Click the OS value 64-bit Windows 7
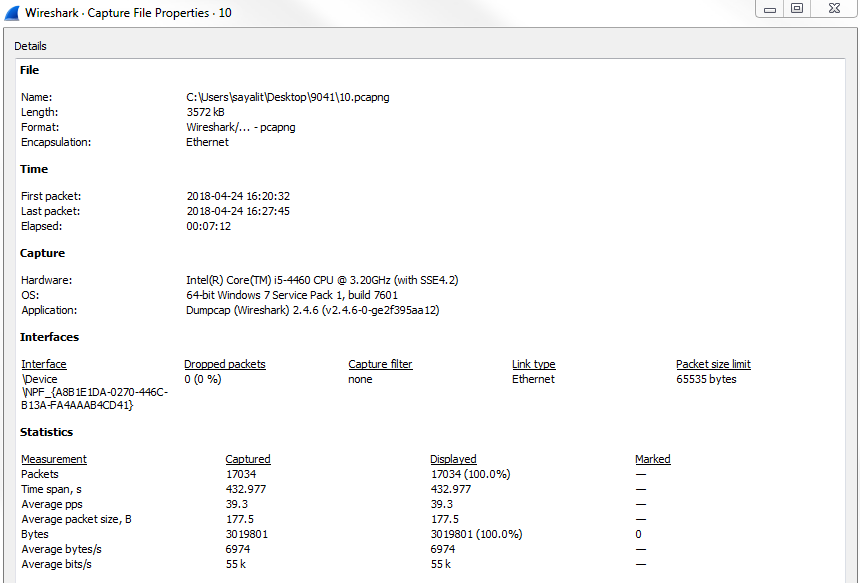860x583 pixels. (x=292, y=295)
